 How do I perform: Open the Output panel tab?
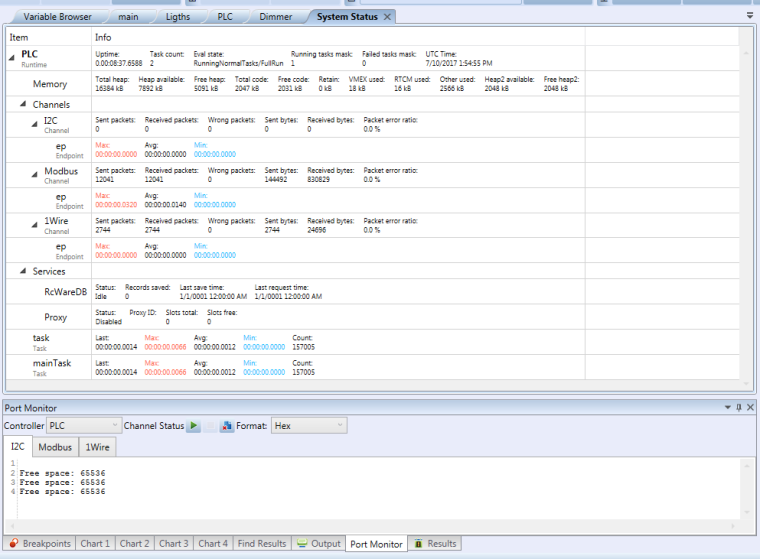pos(319,544)
